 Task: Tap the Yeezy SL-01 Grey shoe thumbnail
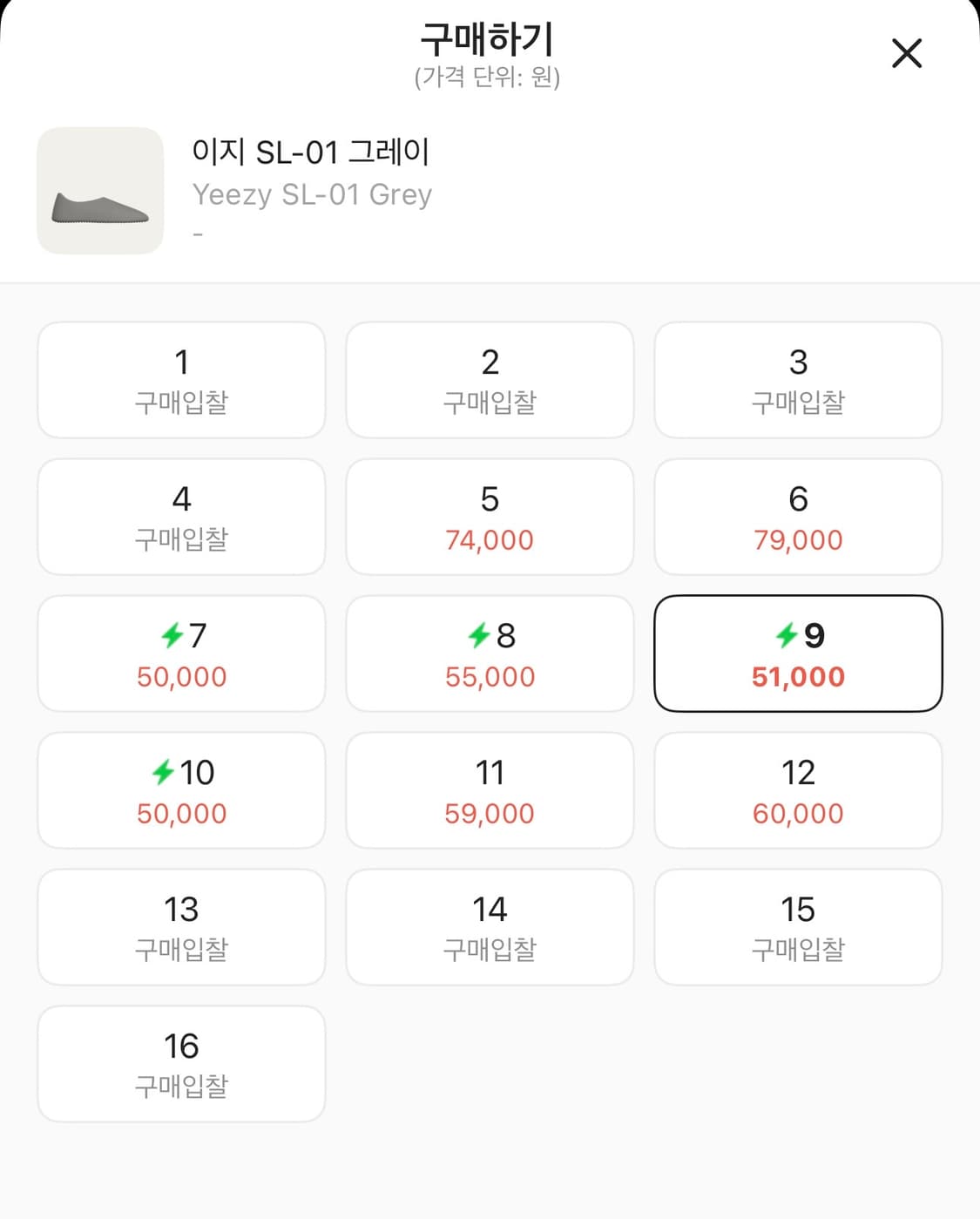click(x=100, y=191)
